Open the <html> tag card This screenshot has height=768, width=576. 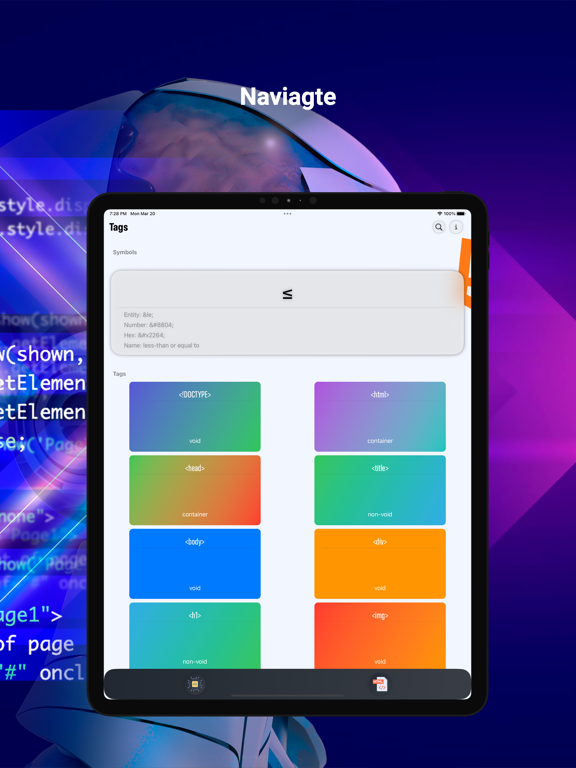pos(380,417)
